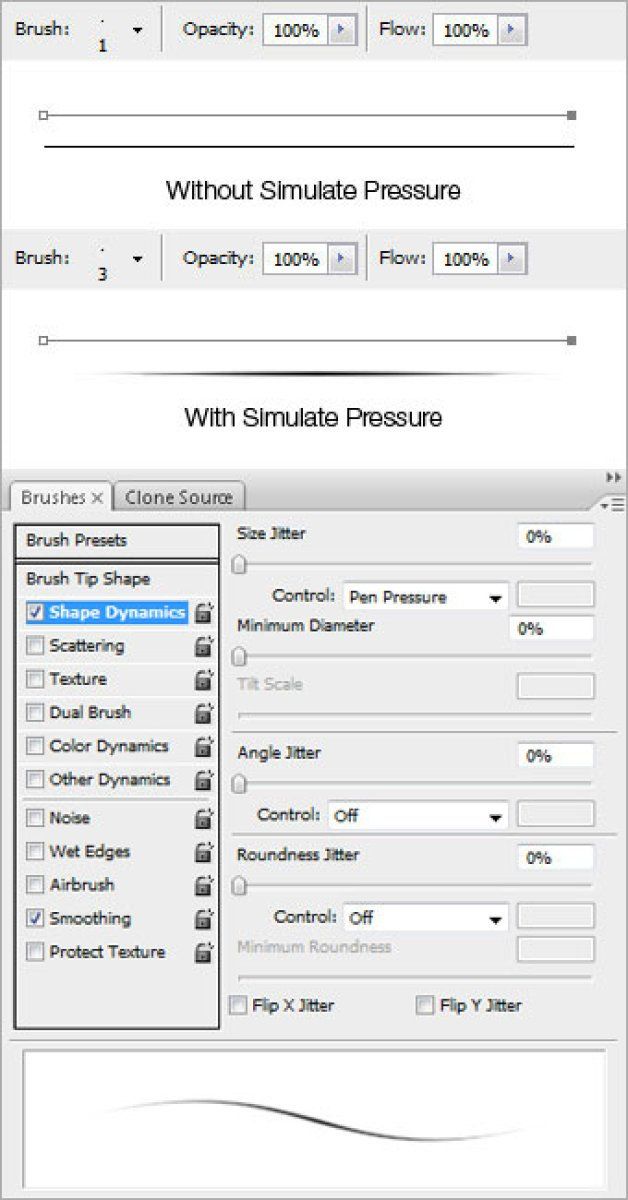
Task: Select Brush Tip Shape in the list
Action: [88, 579]
